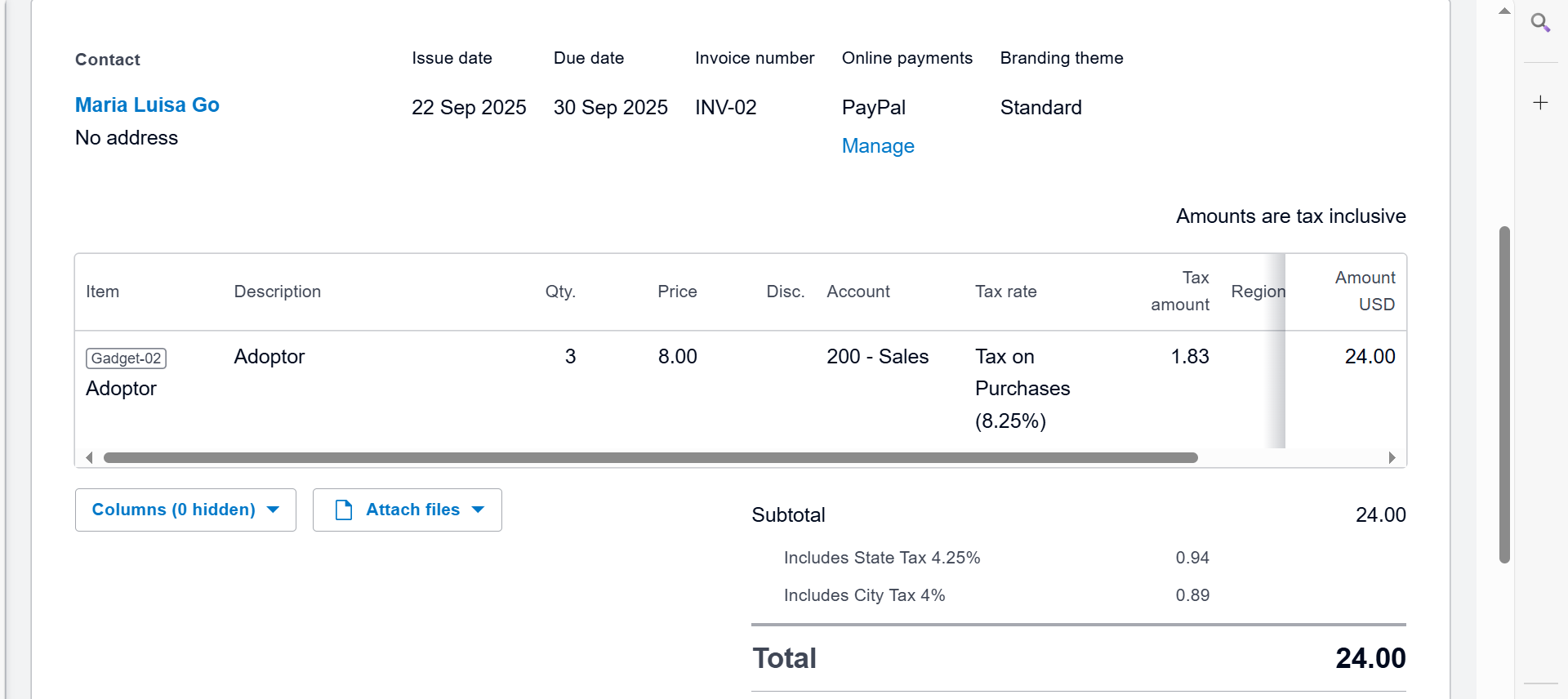1568x699 pixels.
Task: Click the plus icon in sidebar
Action: 1540,102
